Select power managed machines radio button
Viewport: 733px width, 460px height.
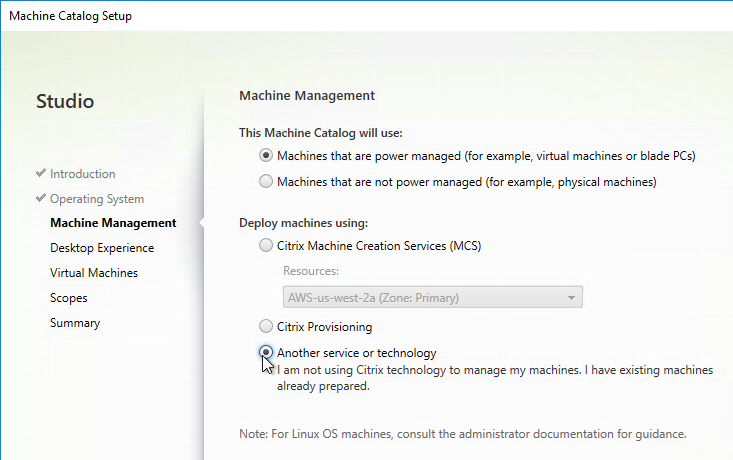point(266,155)
